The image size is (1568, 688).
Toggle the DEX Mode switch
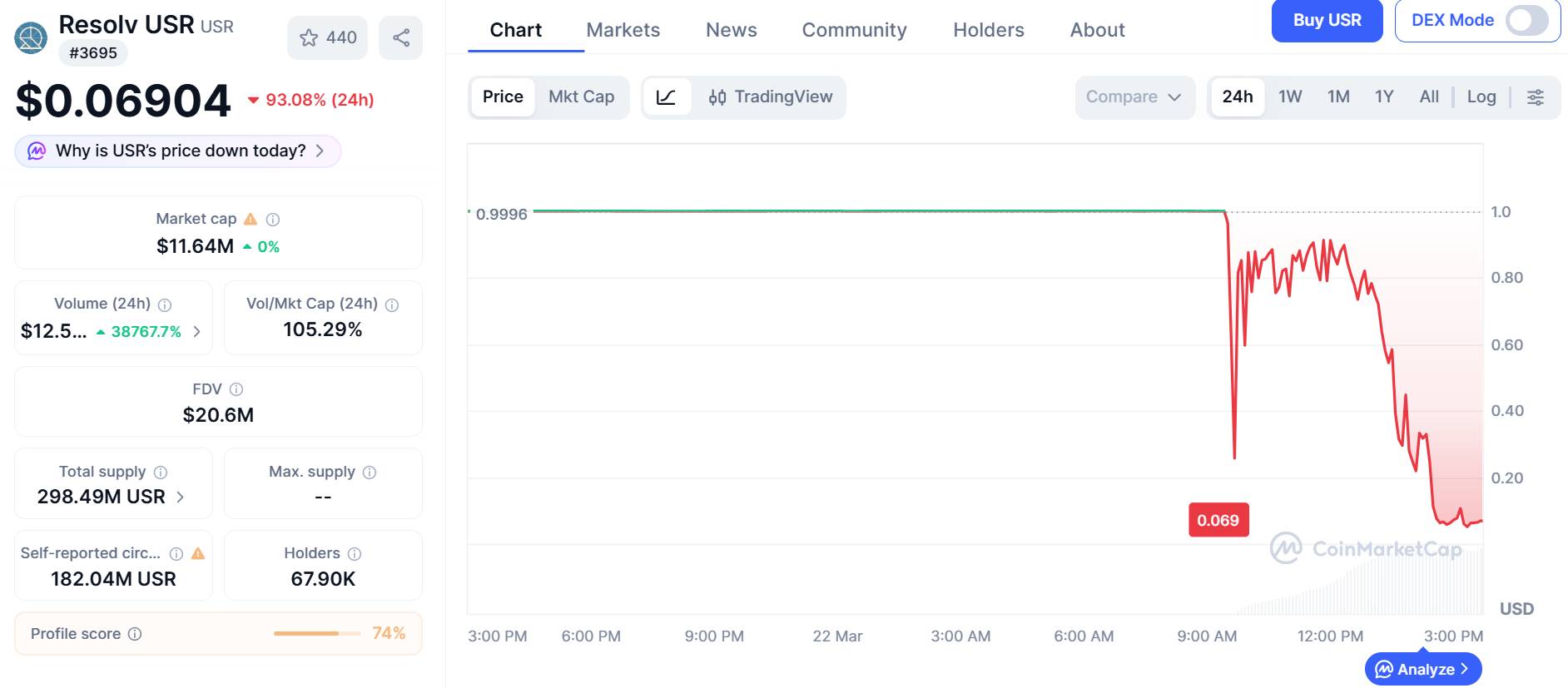tap(1527, 20)
